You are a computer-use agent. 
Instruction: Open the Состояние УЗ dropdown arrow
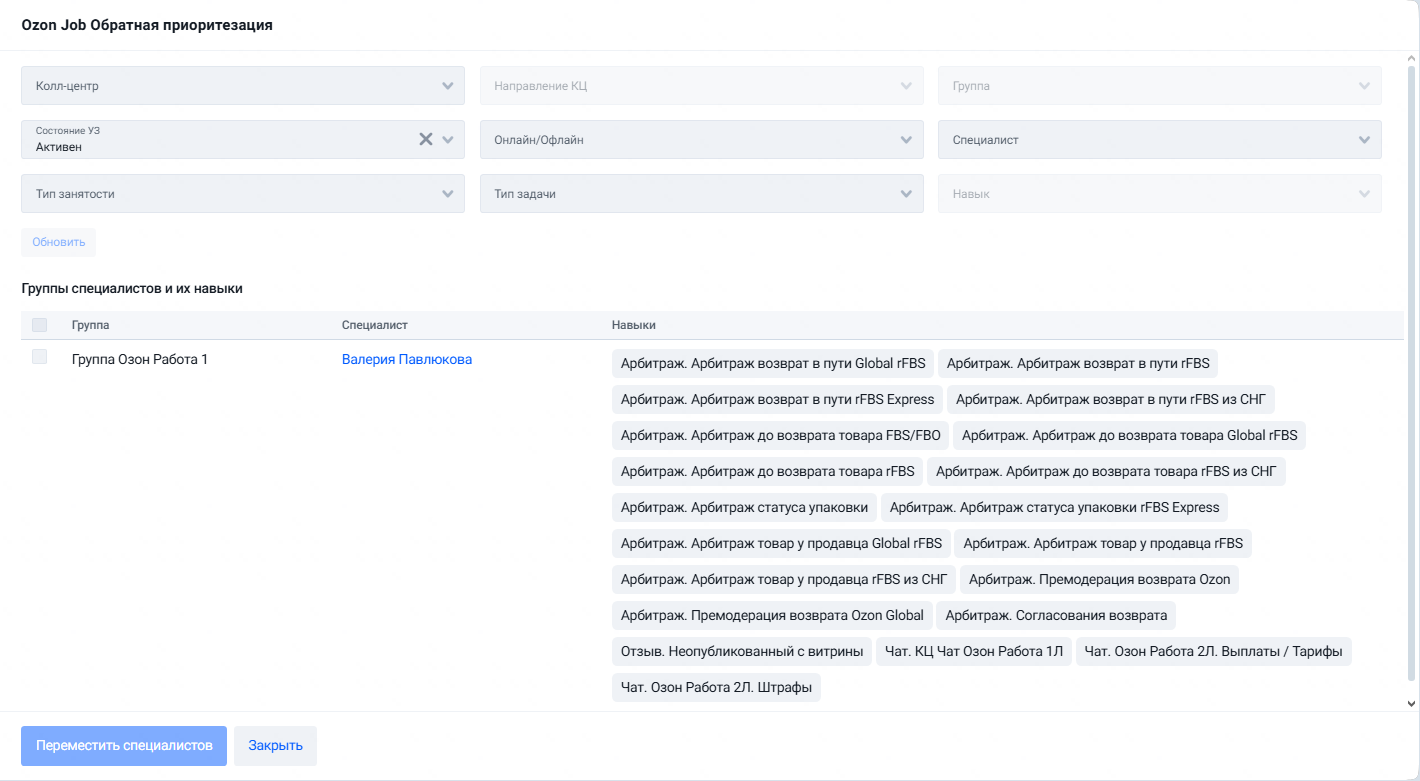tap(448, 140)
